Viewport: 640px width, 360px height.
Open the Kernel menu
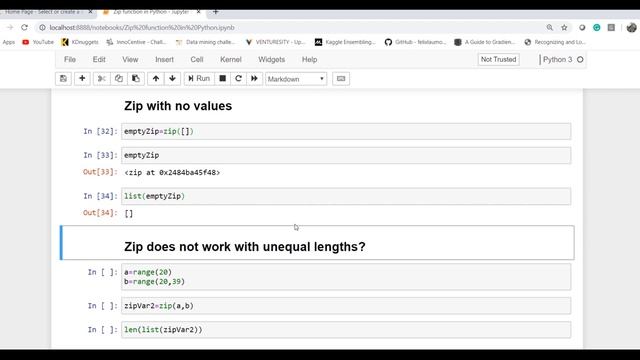click(231, 60)
